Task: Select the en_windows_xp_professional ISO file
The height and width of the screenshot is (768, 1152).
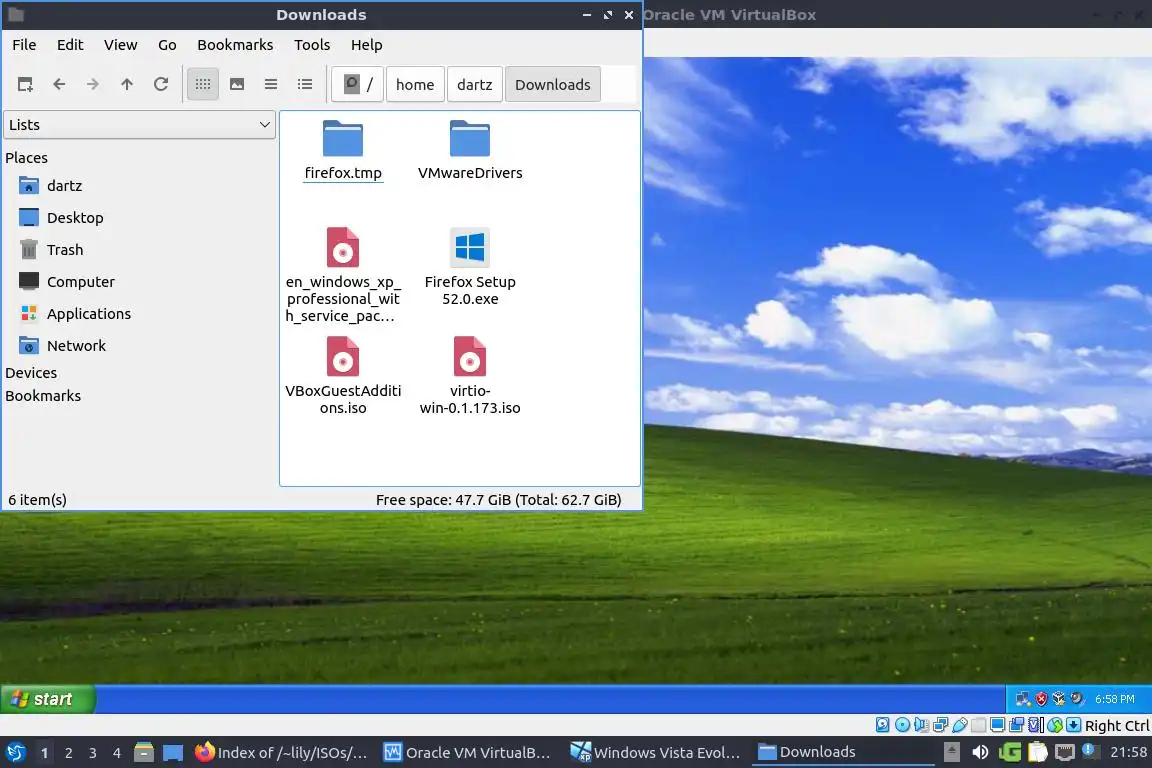Action: [343, 275]
